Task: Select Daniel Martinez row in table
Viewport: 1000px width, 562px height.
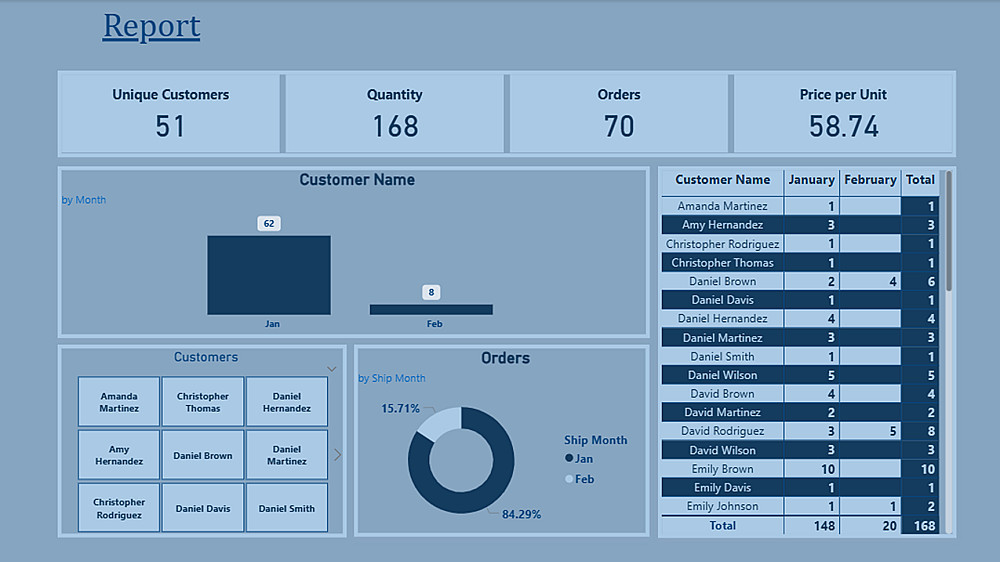Action: pyautogui.click(x=800, y=337)
